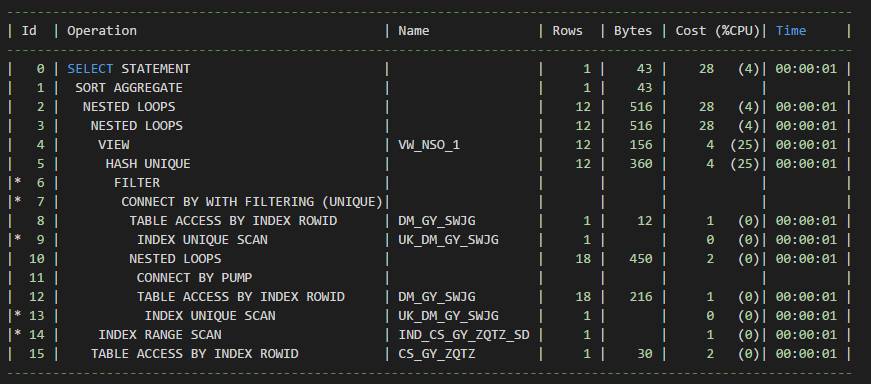Click the Id column header
Screen dimensions: 871x384
coord(29,31)
